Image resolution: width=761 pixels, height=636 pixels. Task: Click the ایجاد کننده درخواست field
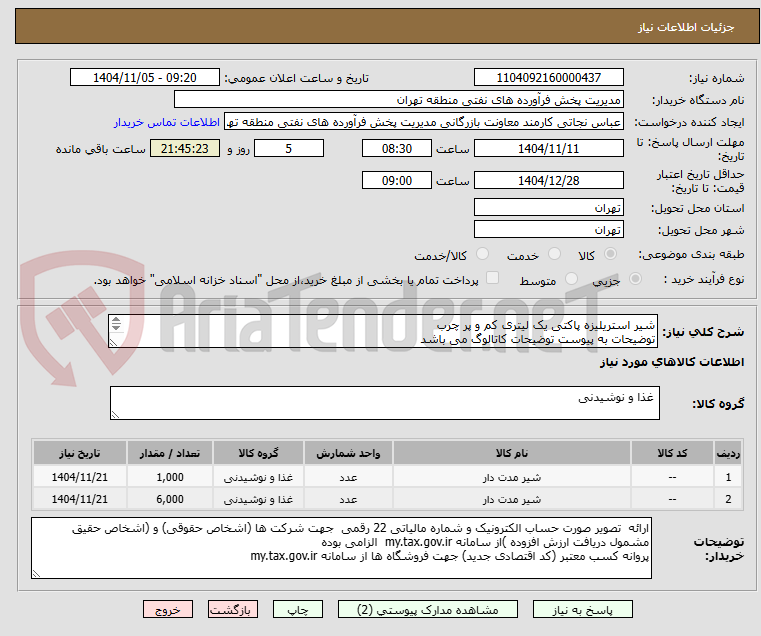tap(424, 122)
